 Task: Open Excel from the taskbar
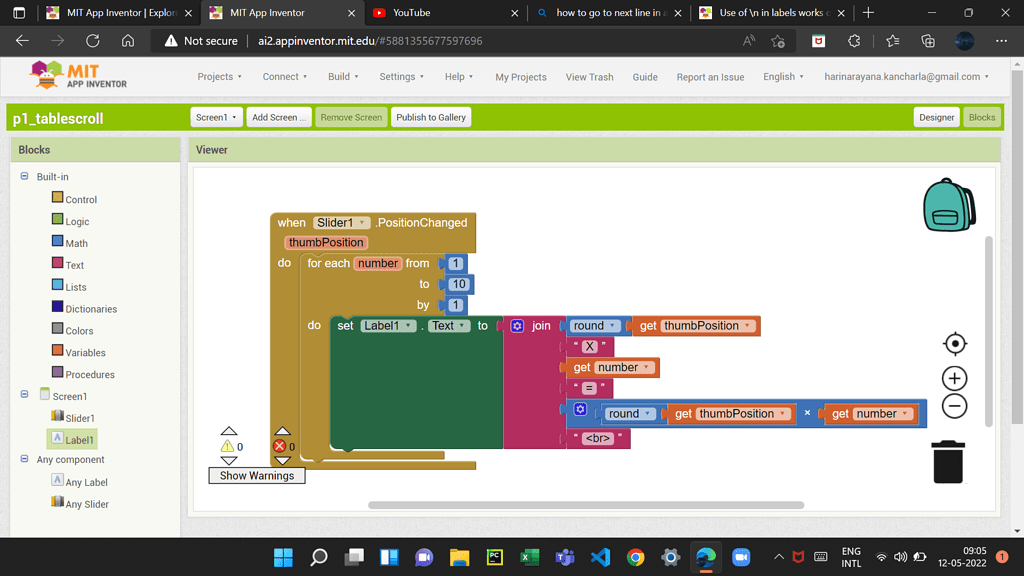(529, 557)
